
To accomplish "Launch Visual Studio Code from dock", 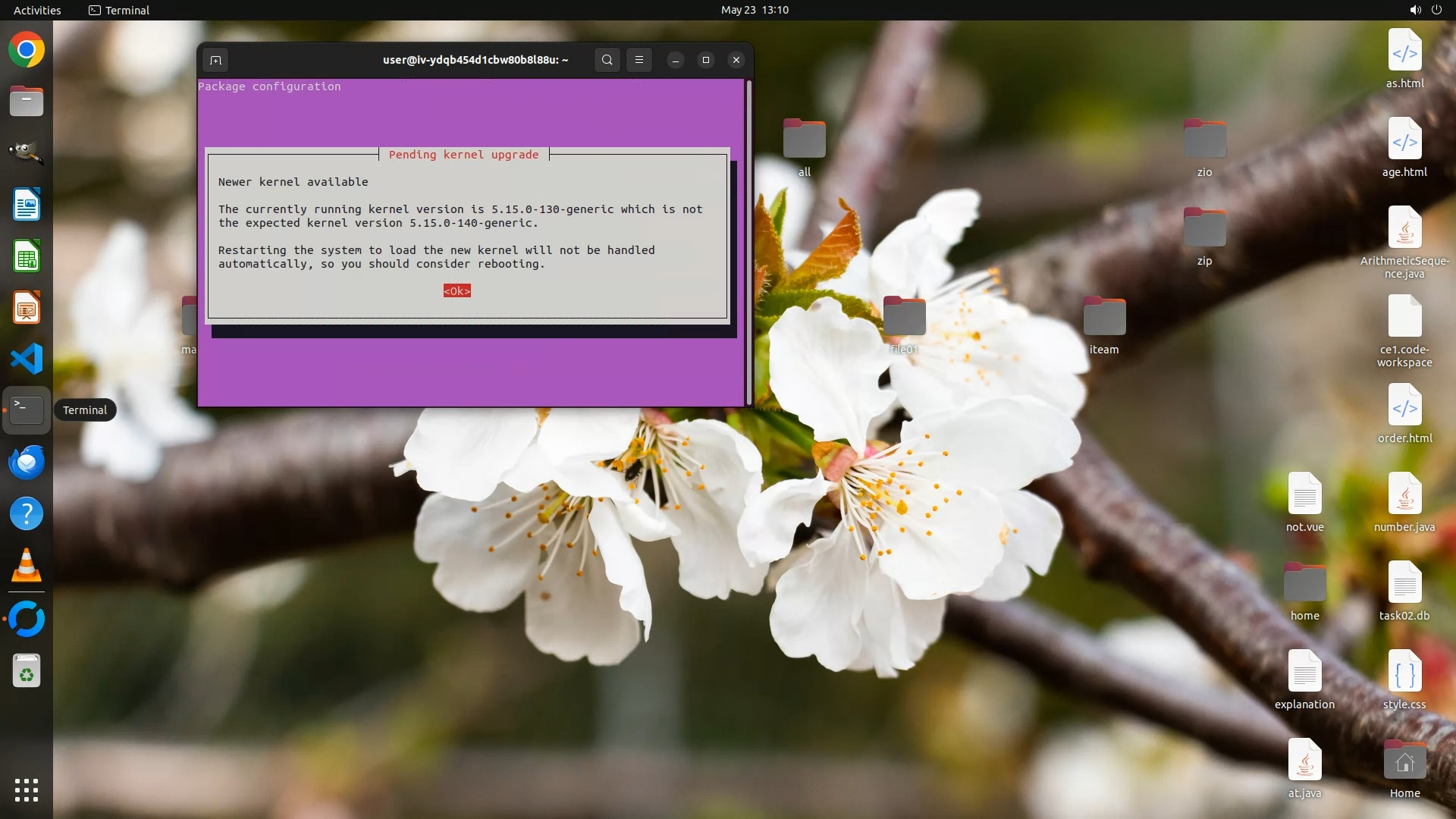I will [27, 359].
